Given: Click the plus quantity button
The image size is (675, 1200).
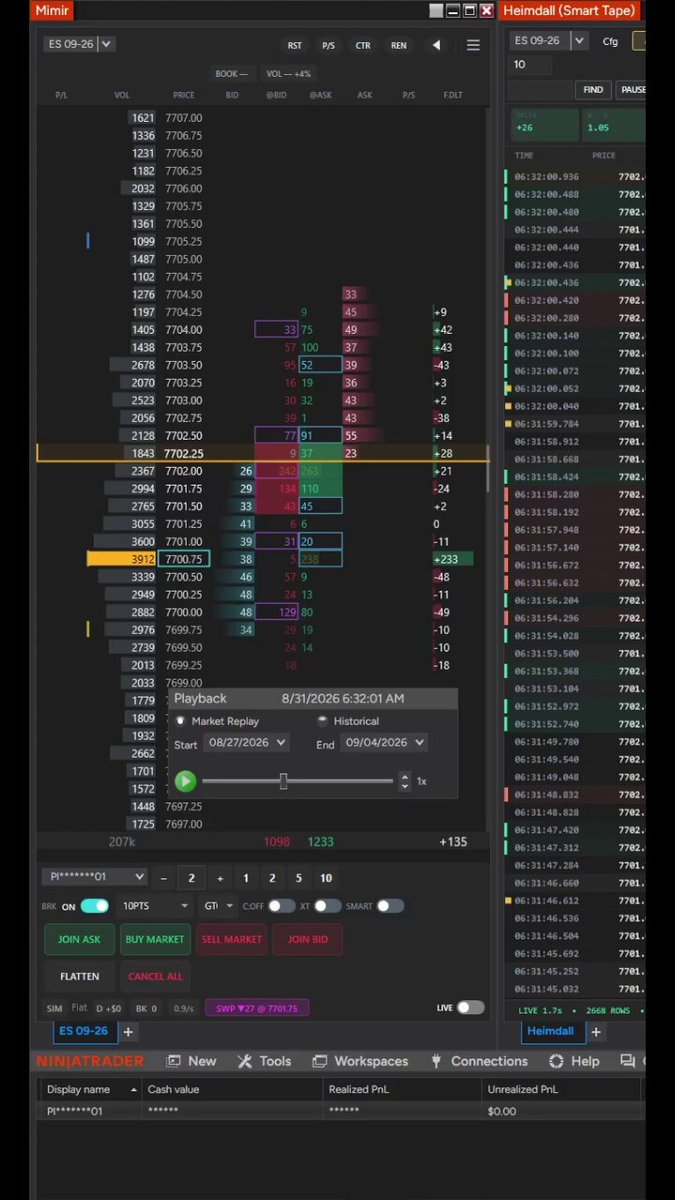Looking at the screenshot, I should [x=220, y=878].
